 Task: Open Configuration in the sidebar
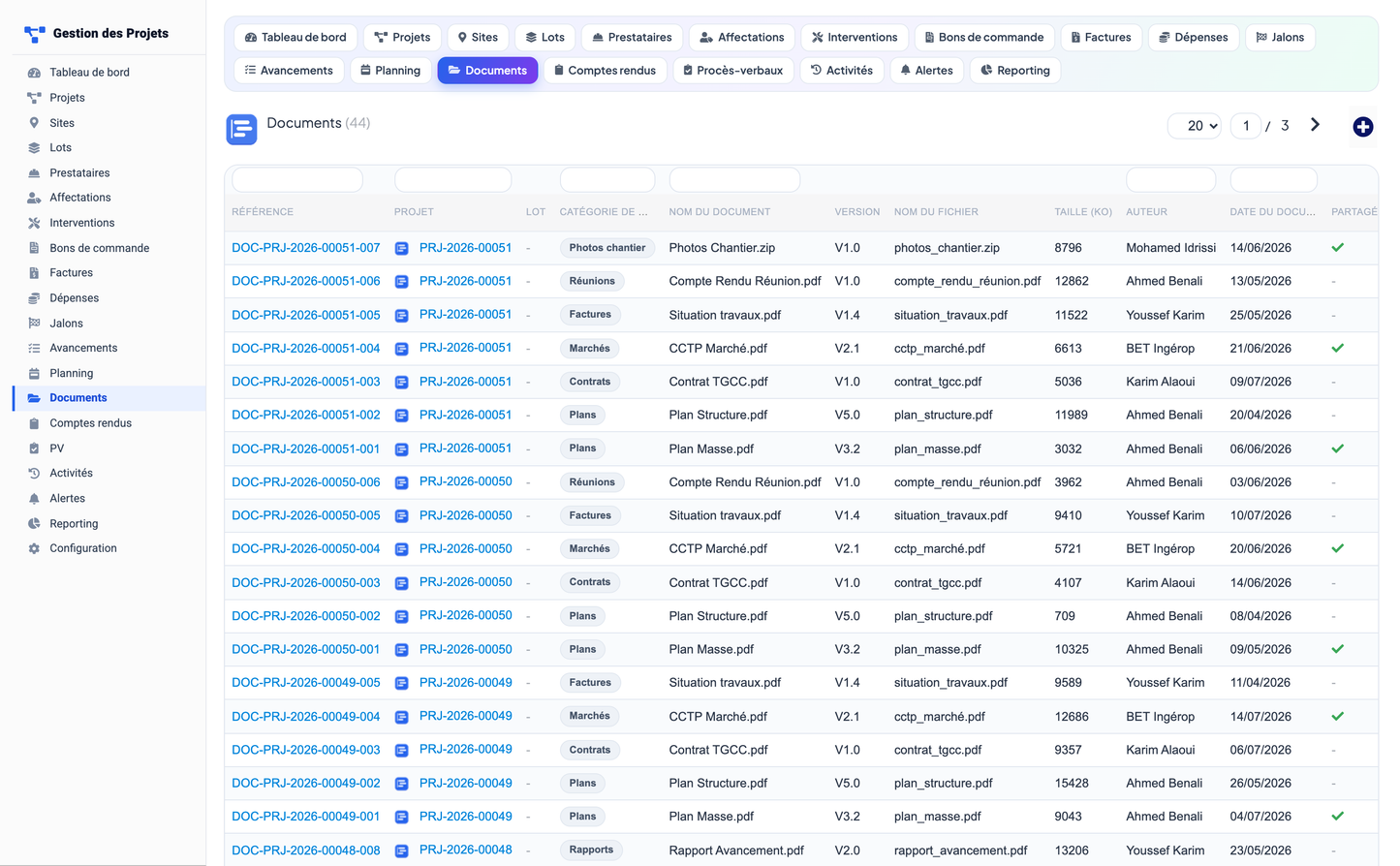coord(83,548)
